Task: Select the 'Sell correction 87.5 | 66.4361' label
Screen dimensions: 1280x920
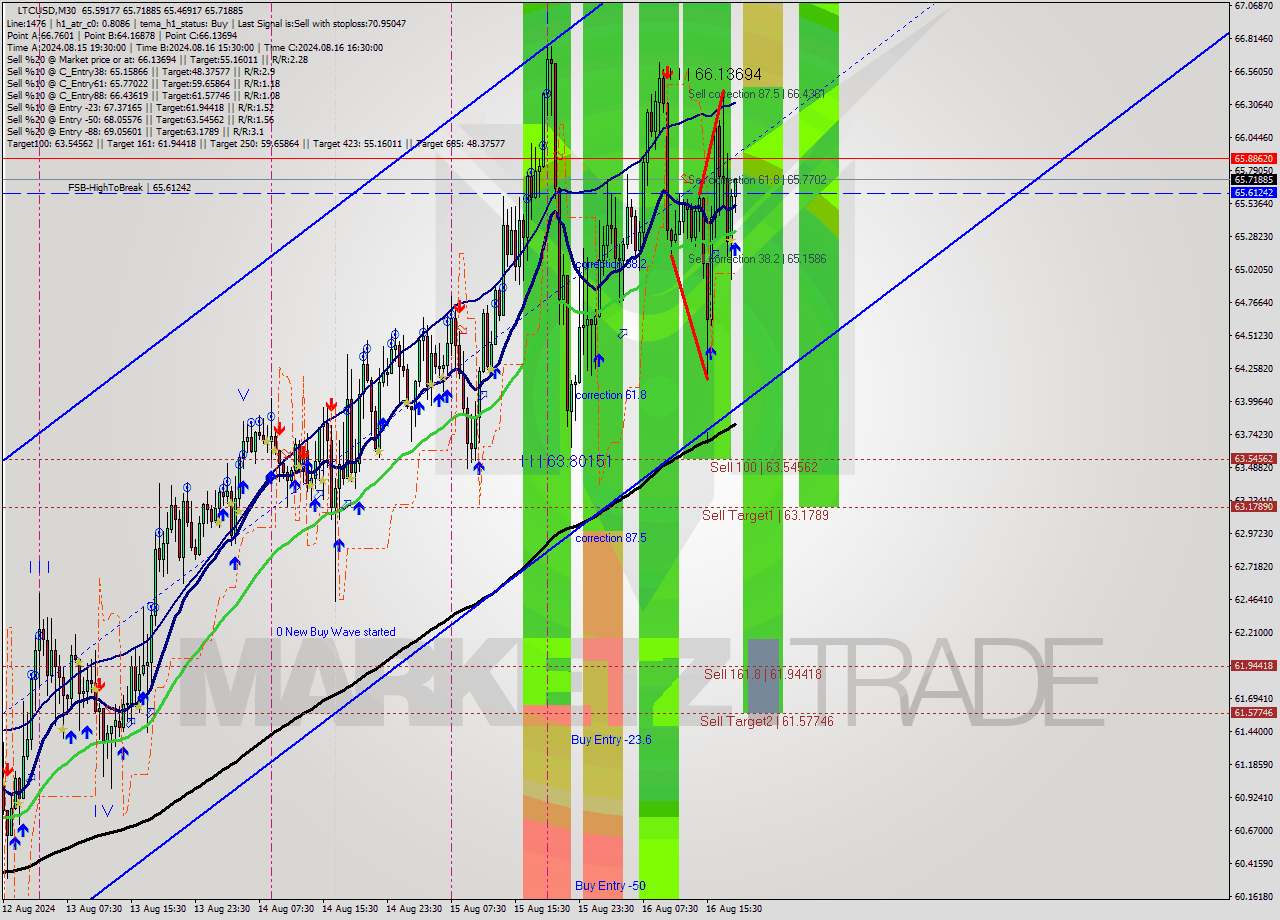Action: 756,93
